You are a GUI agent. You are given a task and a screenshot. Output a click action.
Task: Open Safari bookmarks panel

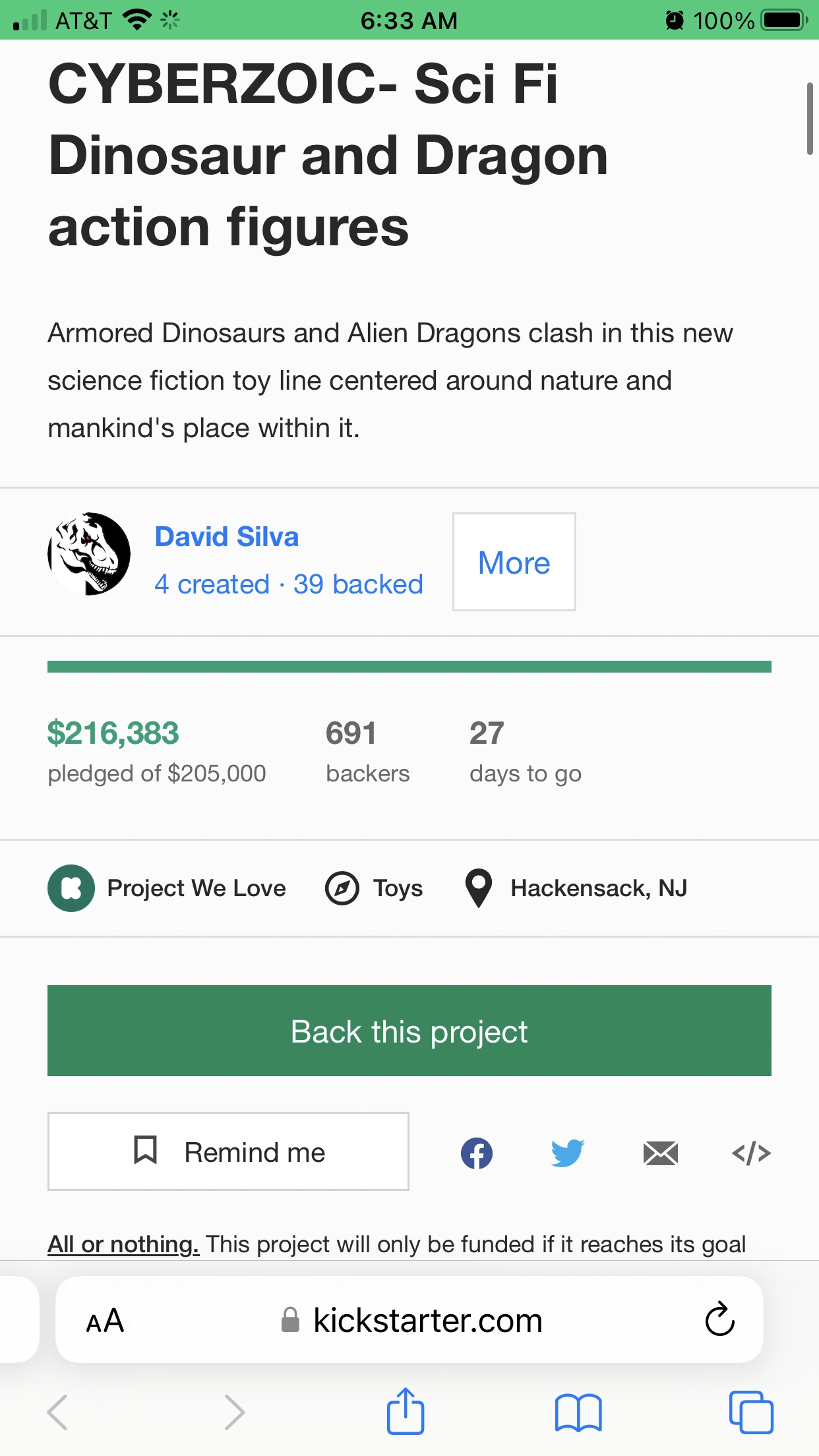578,1411
